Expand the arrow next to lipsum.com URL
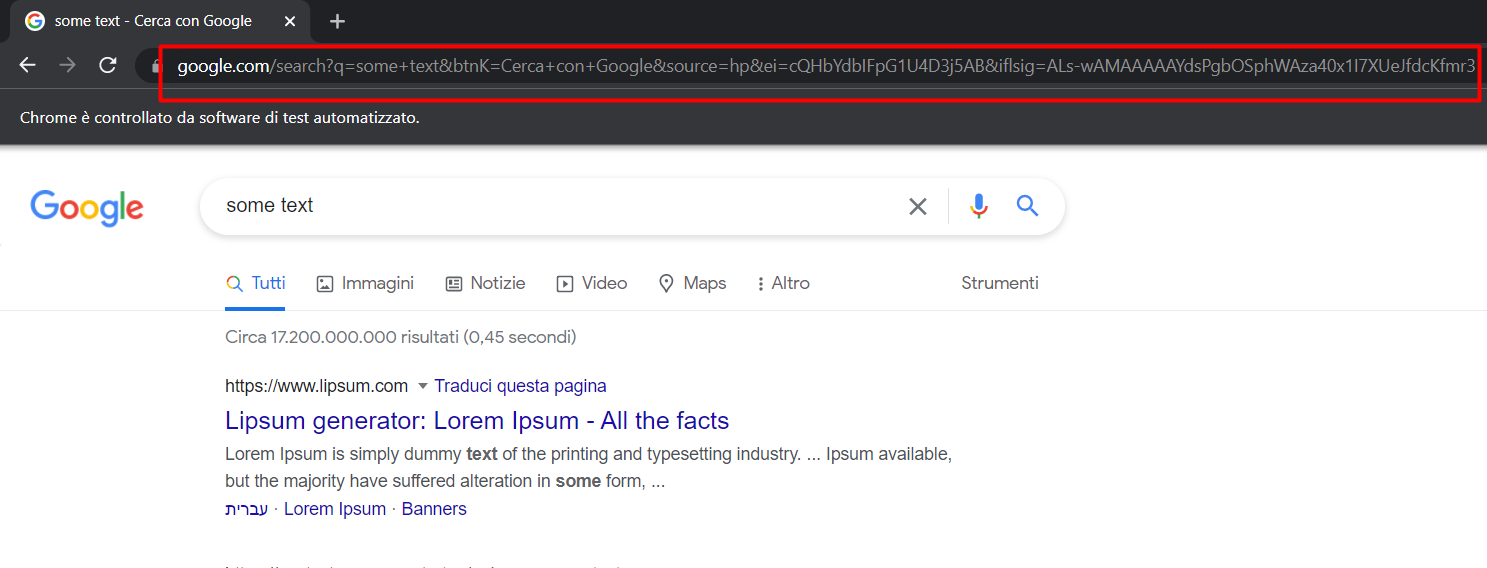Image resolution: width=1487 pixels, height=568 pixels. click(x=422, y=386)
